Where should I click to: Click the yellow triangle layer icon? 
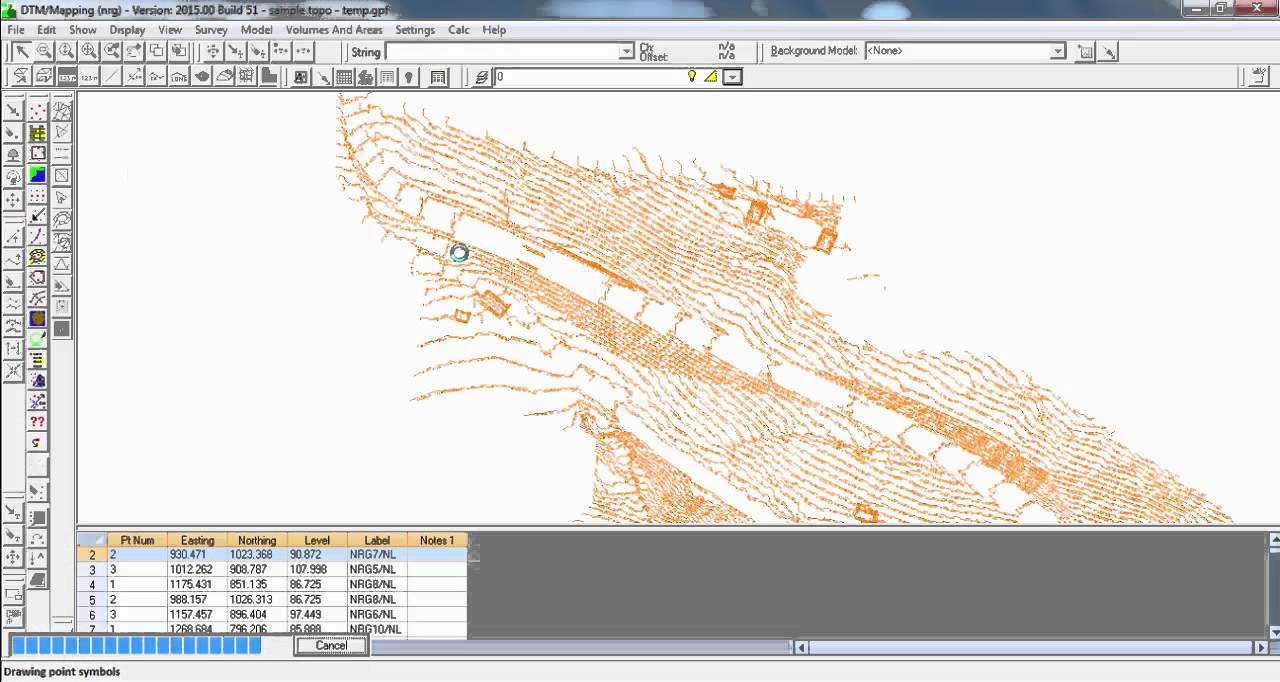(710, 76)
